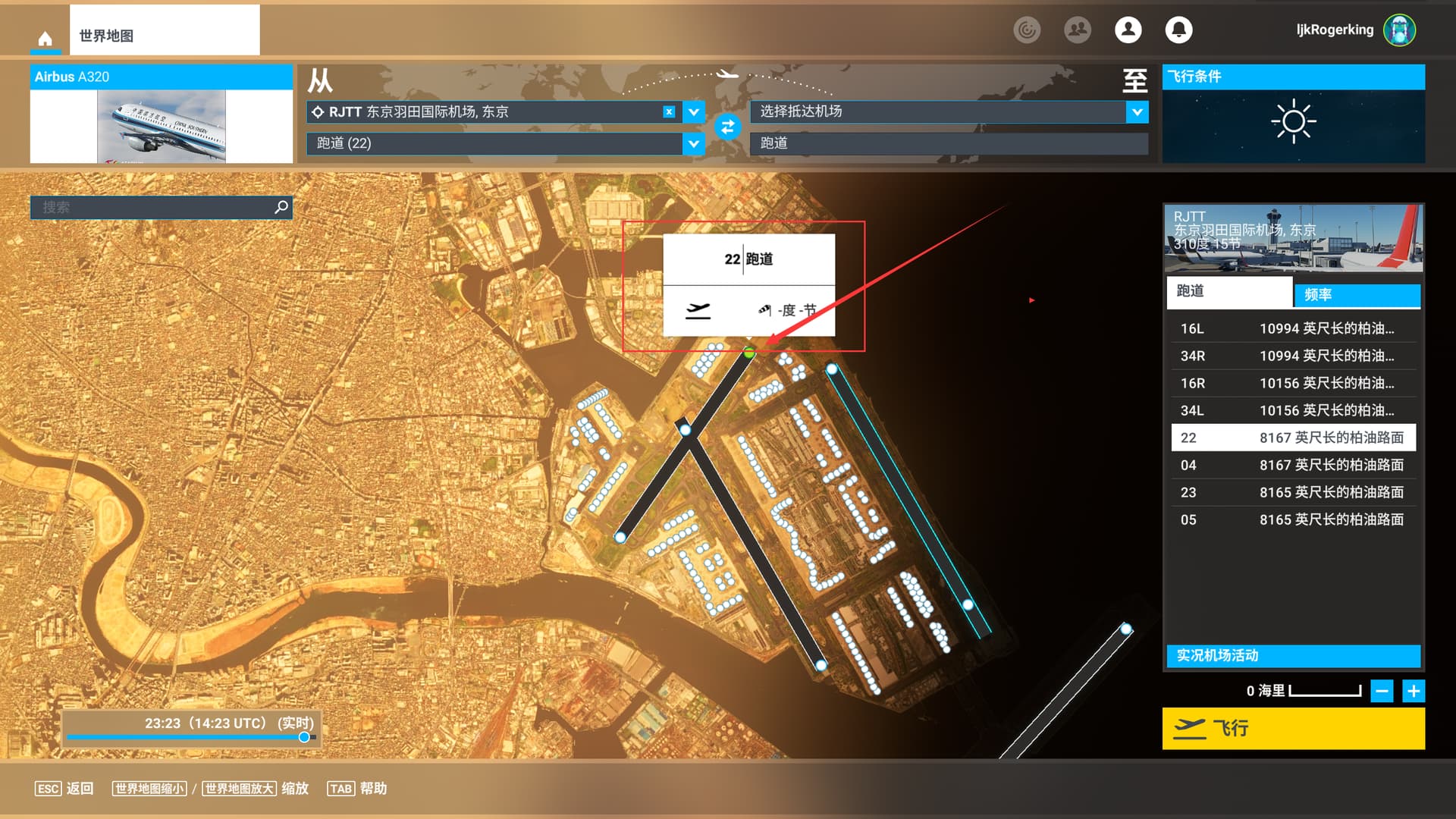Open the arrival airport dropdown
The height and width of the screenshot is (819, 1456).
1137,111
